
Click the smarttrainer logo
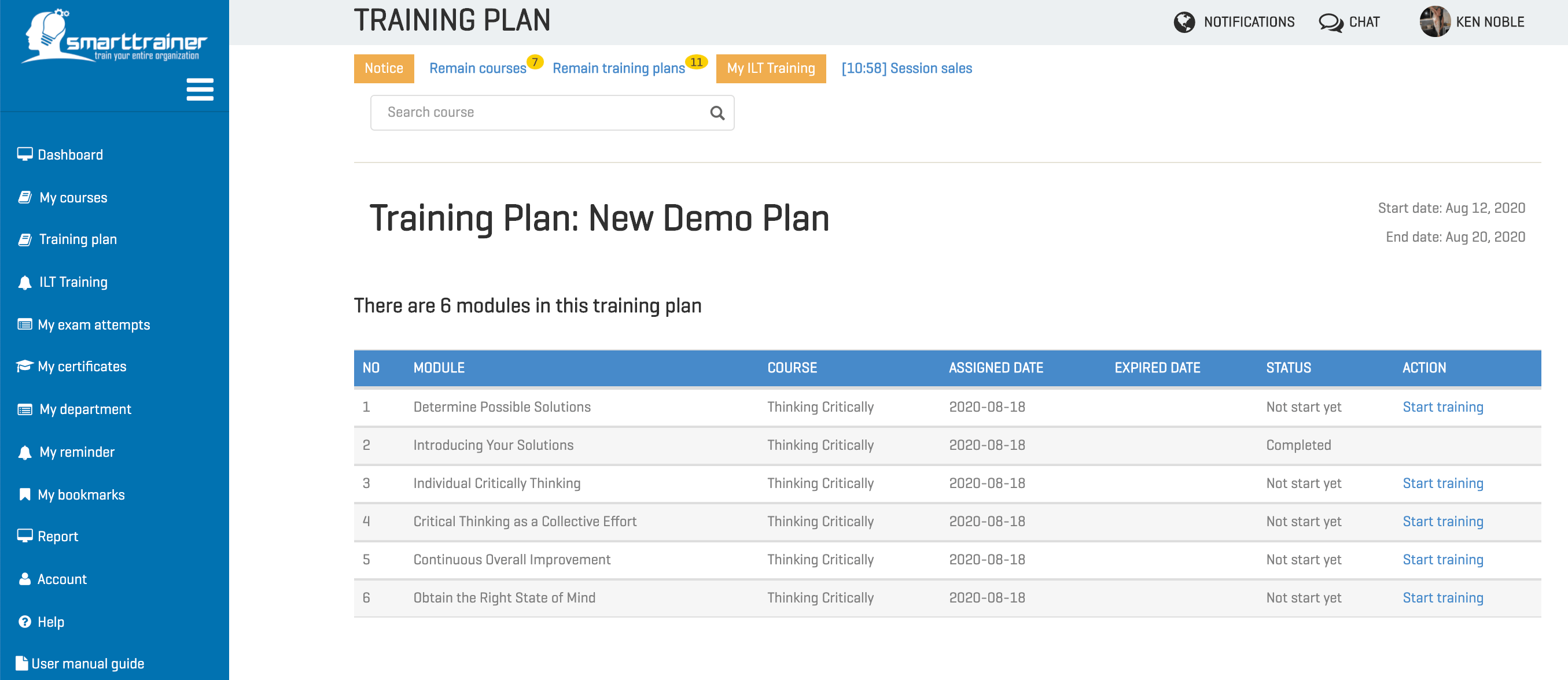(114, 35)
